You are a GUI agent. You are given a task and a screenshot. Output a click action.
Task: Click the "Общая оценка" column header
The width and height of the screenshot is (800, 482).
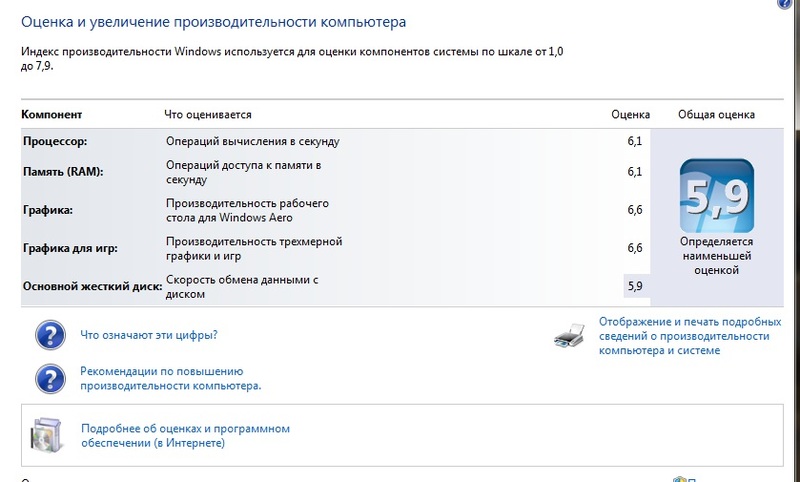pos(716,115)
